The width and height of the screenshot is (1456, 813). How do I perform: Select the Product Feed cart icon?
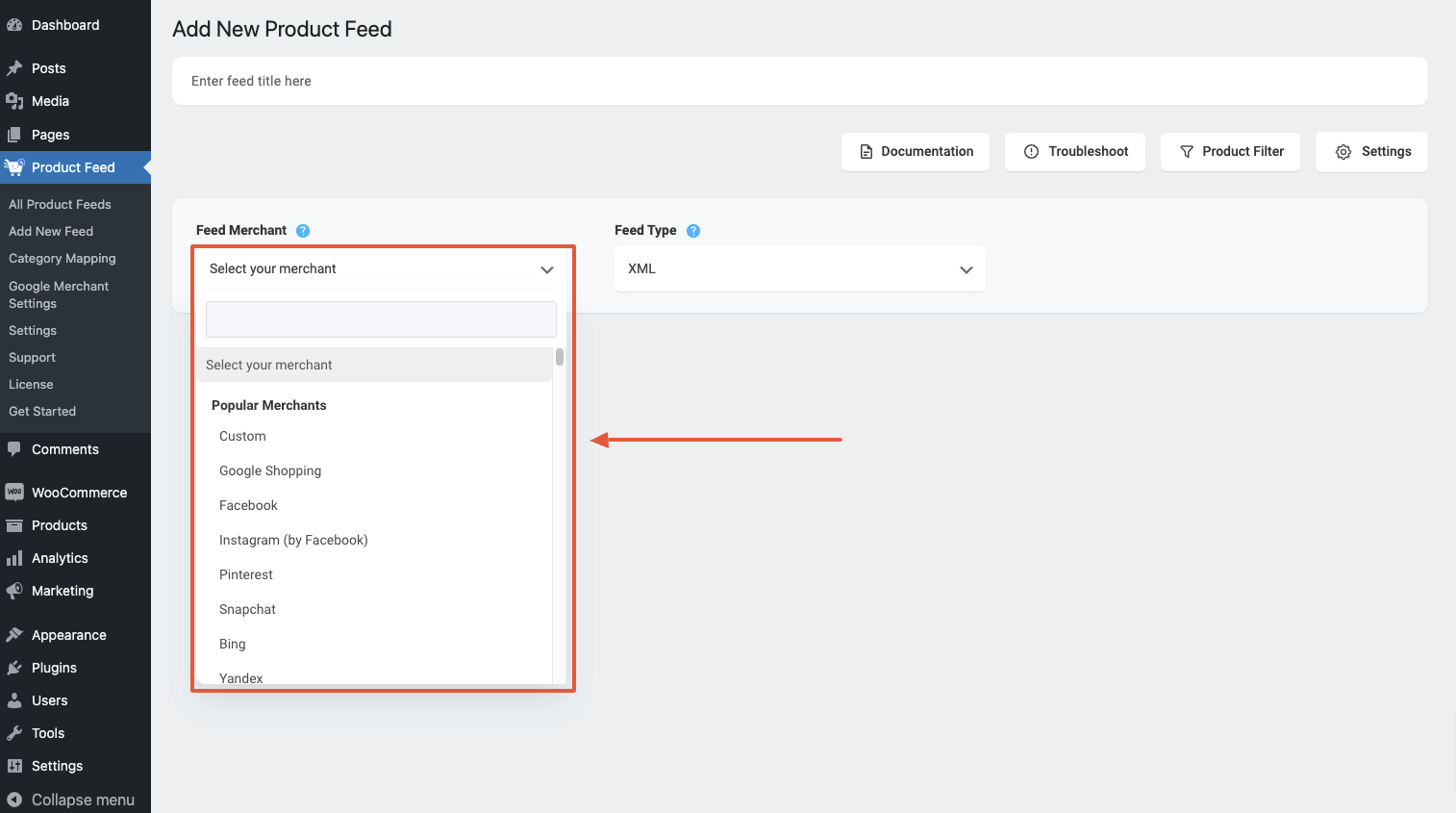15,167
